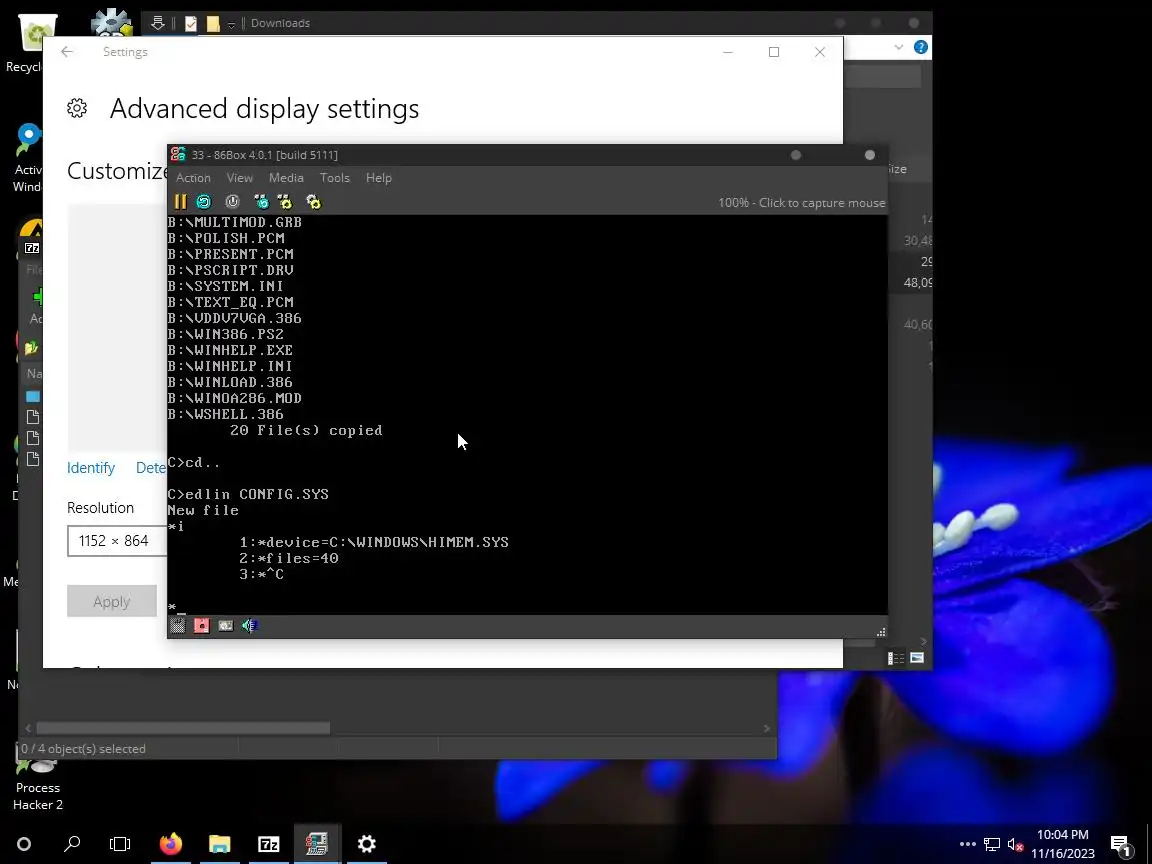Open Task View on taskbar
Viewport: 1152px width, 864px height.
[120, 844]
